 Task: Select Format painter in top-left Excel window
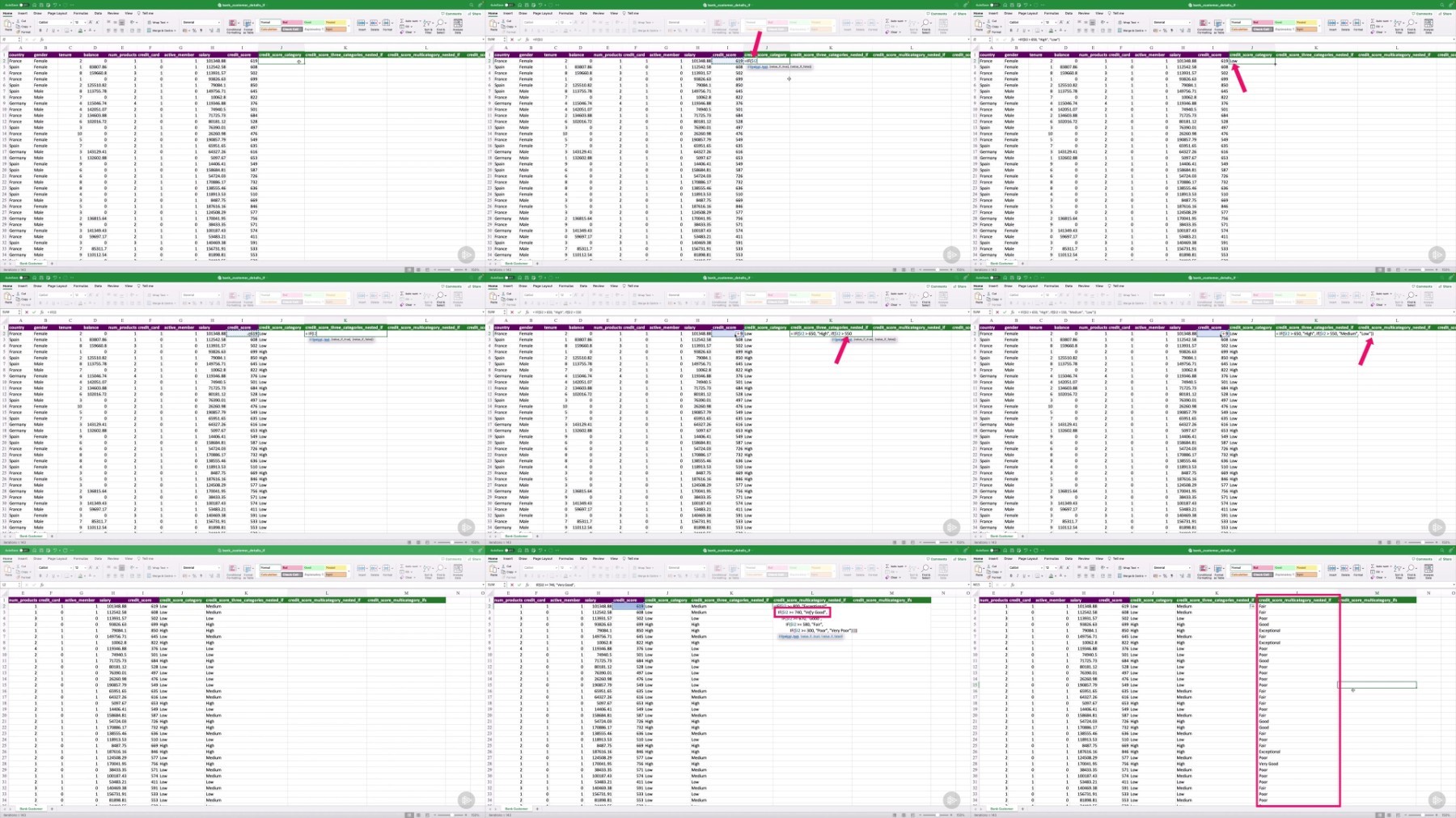click(x=23, y=32)
